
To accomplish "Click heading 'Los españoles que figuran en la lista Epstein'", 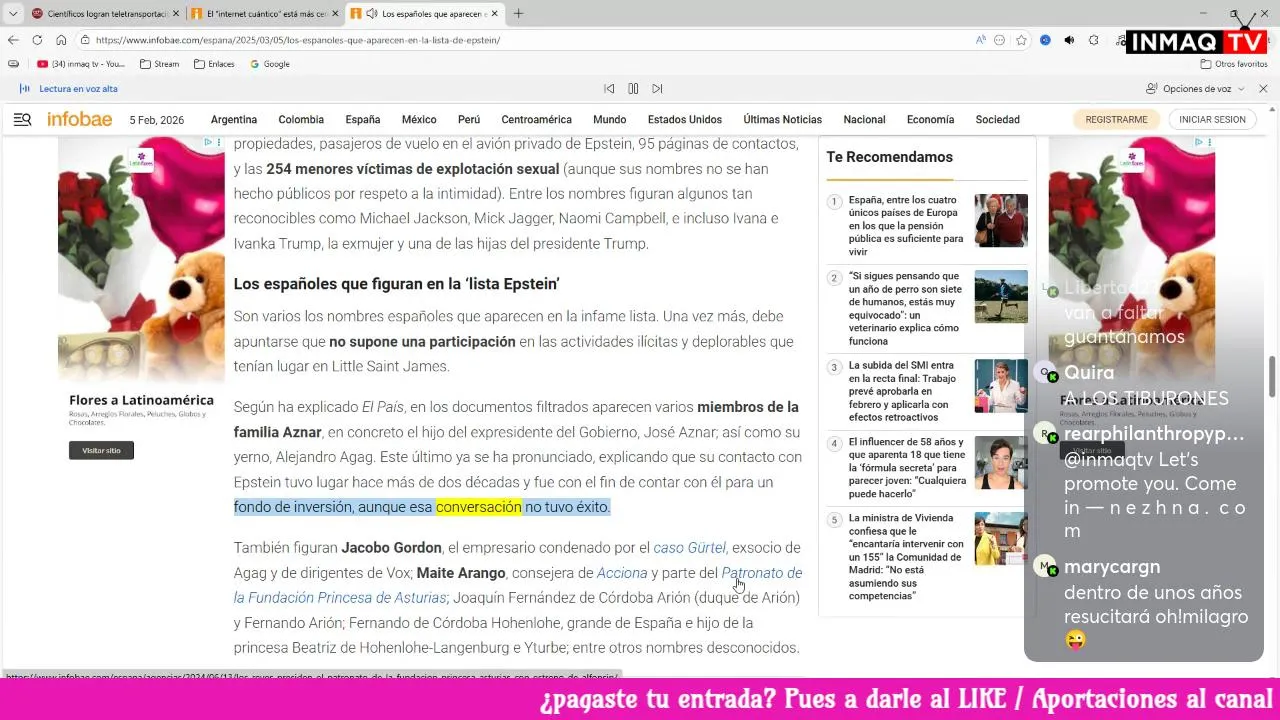I will [x=396, y=284].
